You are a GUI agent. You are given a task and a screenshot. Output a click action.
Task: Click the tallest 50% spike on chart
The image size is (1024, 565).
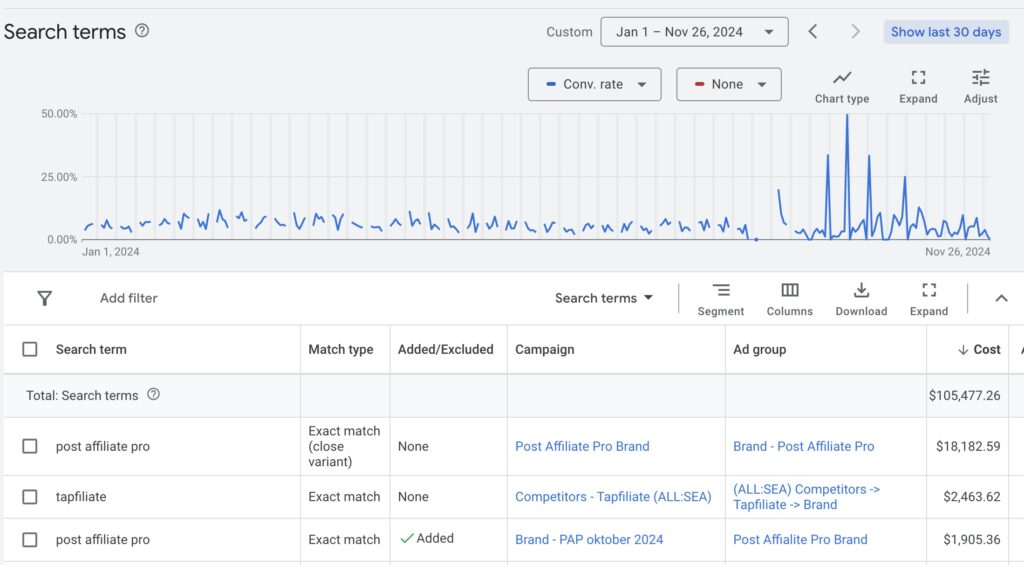point(847,116)
